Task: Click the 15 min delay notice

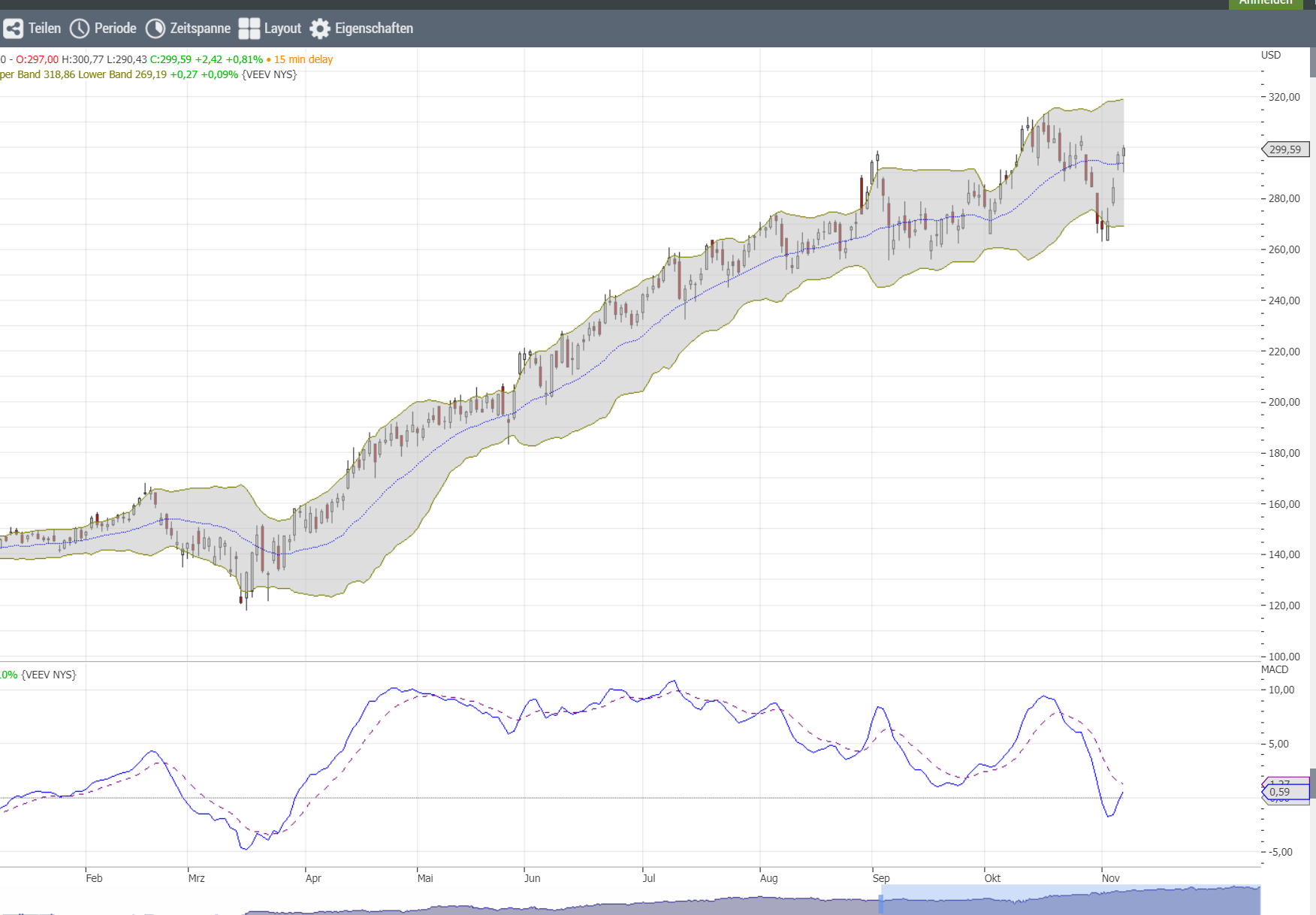Action: click(x=303, y=59)
